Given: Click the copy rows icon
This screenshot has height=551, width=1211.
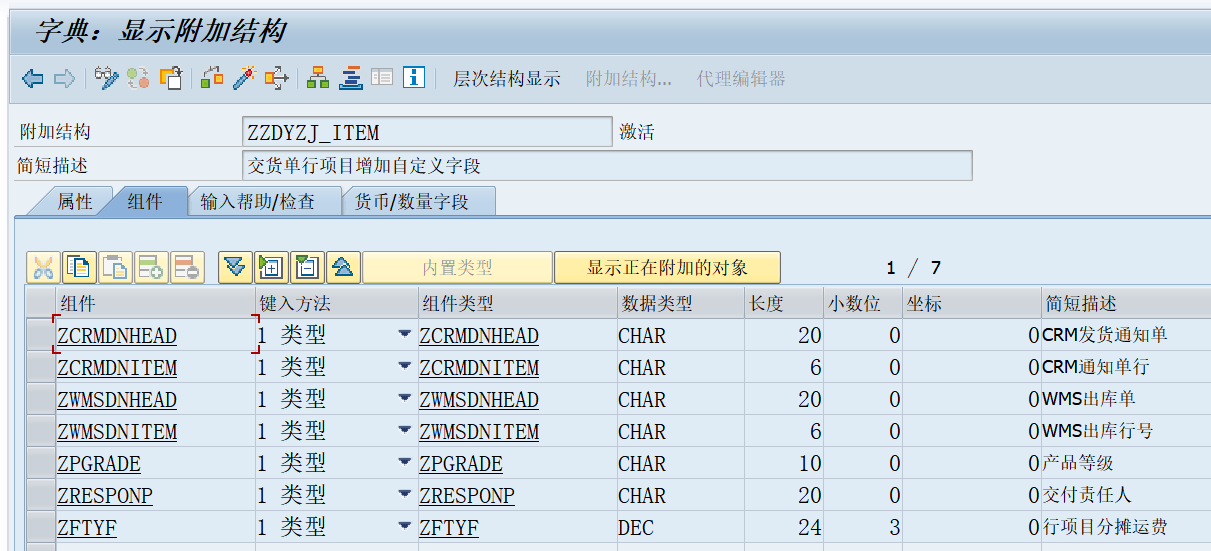Looking at the screenshot, I should [79, 267].
